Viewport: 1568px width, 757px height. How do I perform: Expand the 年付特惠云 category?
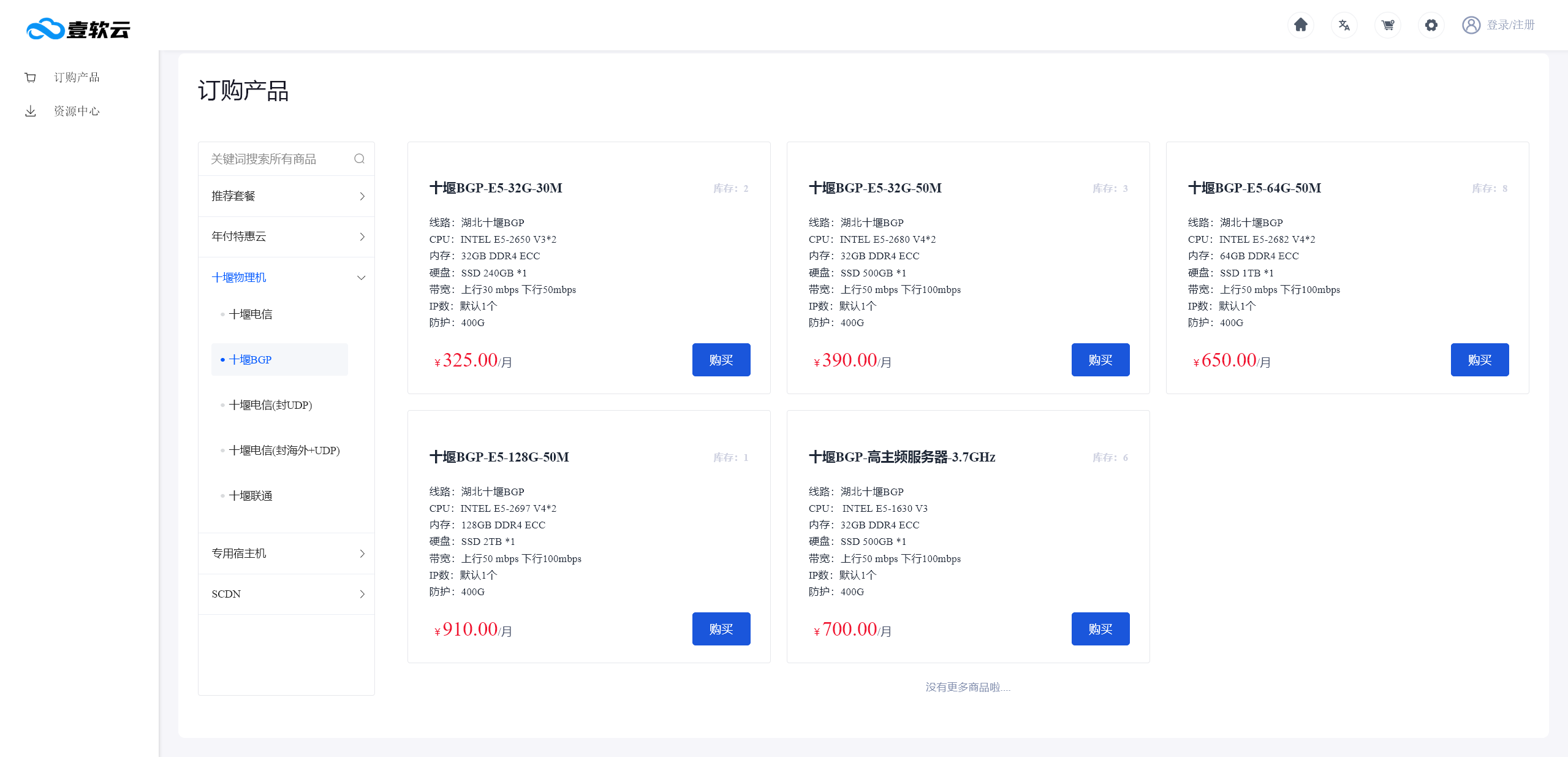pos(286,237)
